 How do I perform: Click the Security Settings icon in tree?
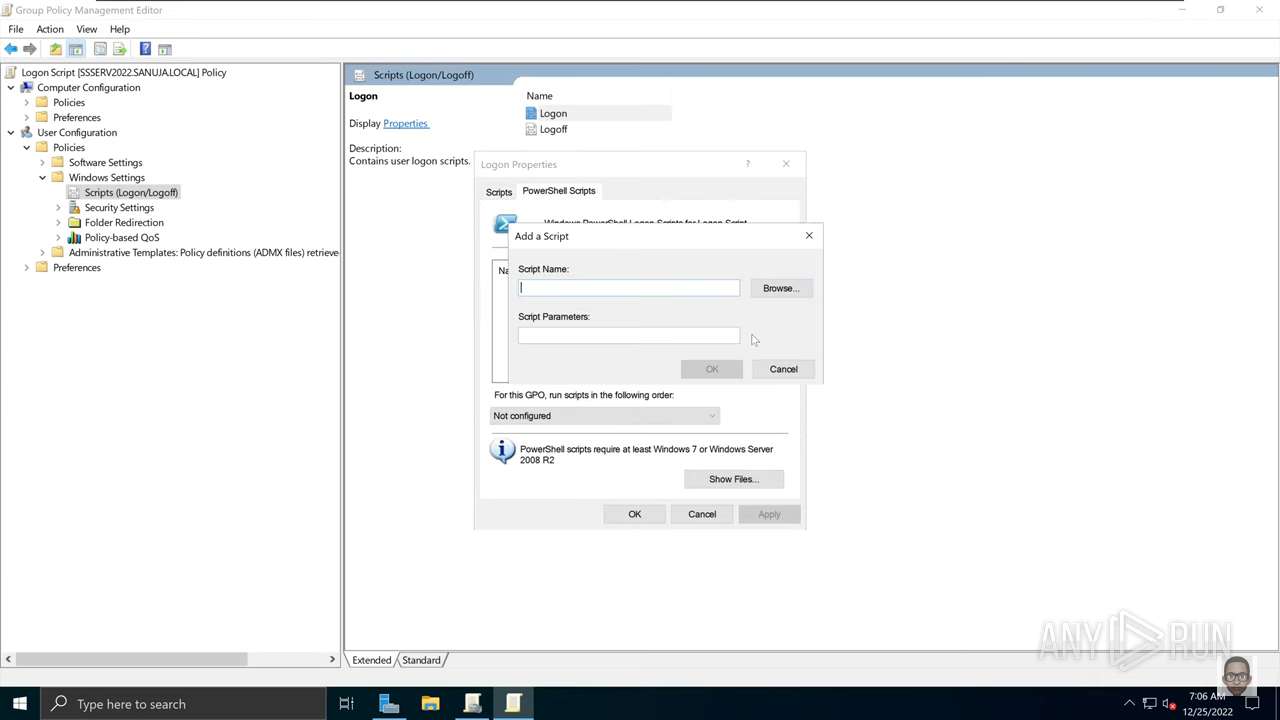pos(74,207)
